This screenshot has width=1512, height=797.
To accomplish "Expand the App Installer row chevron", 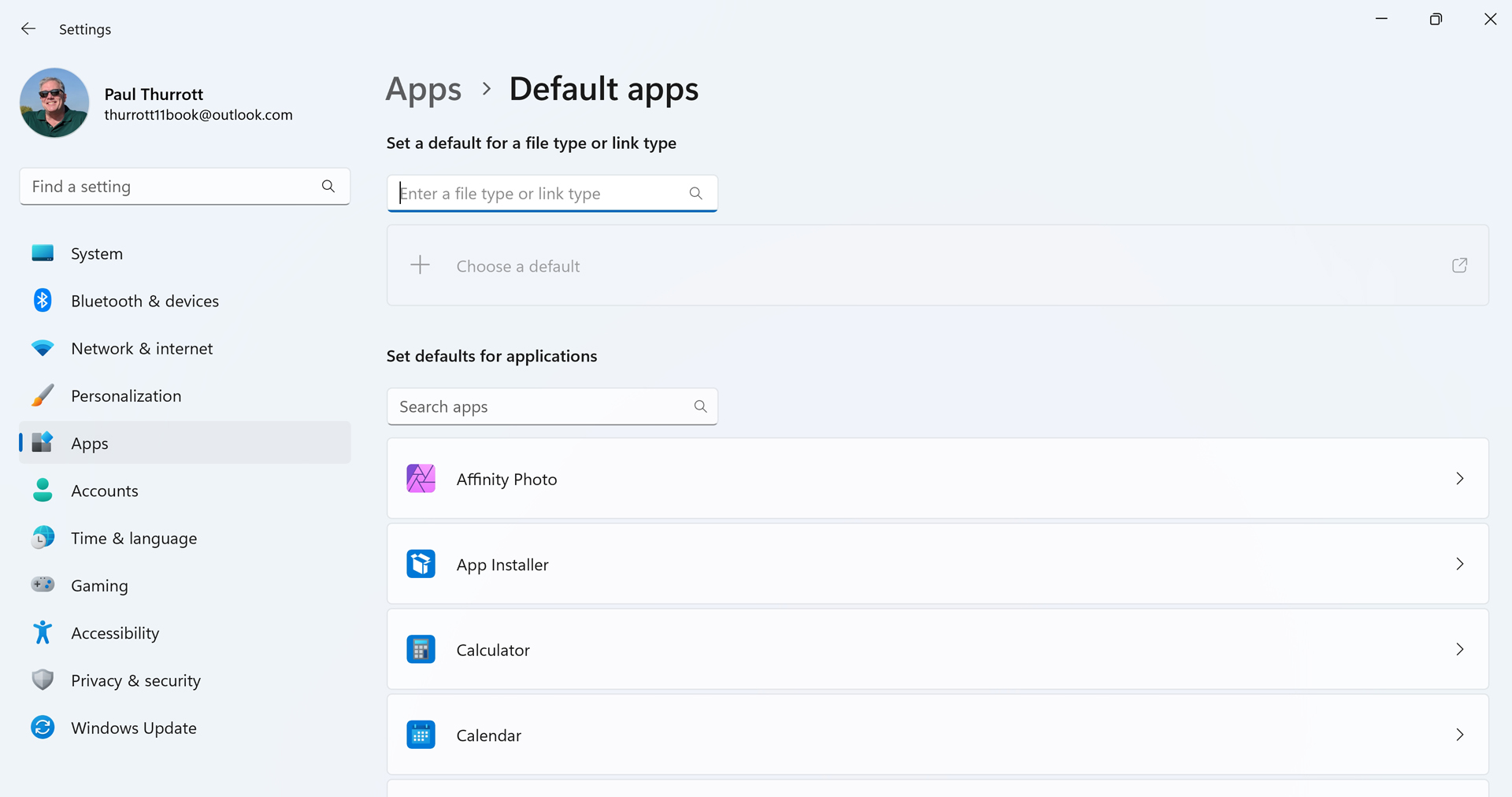I will pyautogui.click(x=1459, y=565).
